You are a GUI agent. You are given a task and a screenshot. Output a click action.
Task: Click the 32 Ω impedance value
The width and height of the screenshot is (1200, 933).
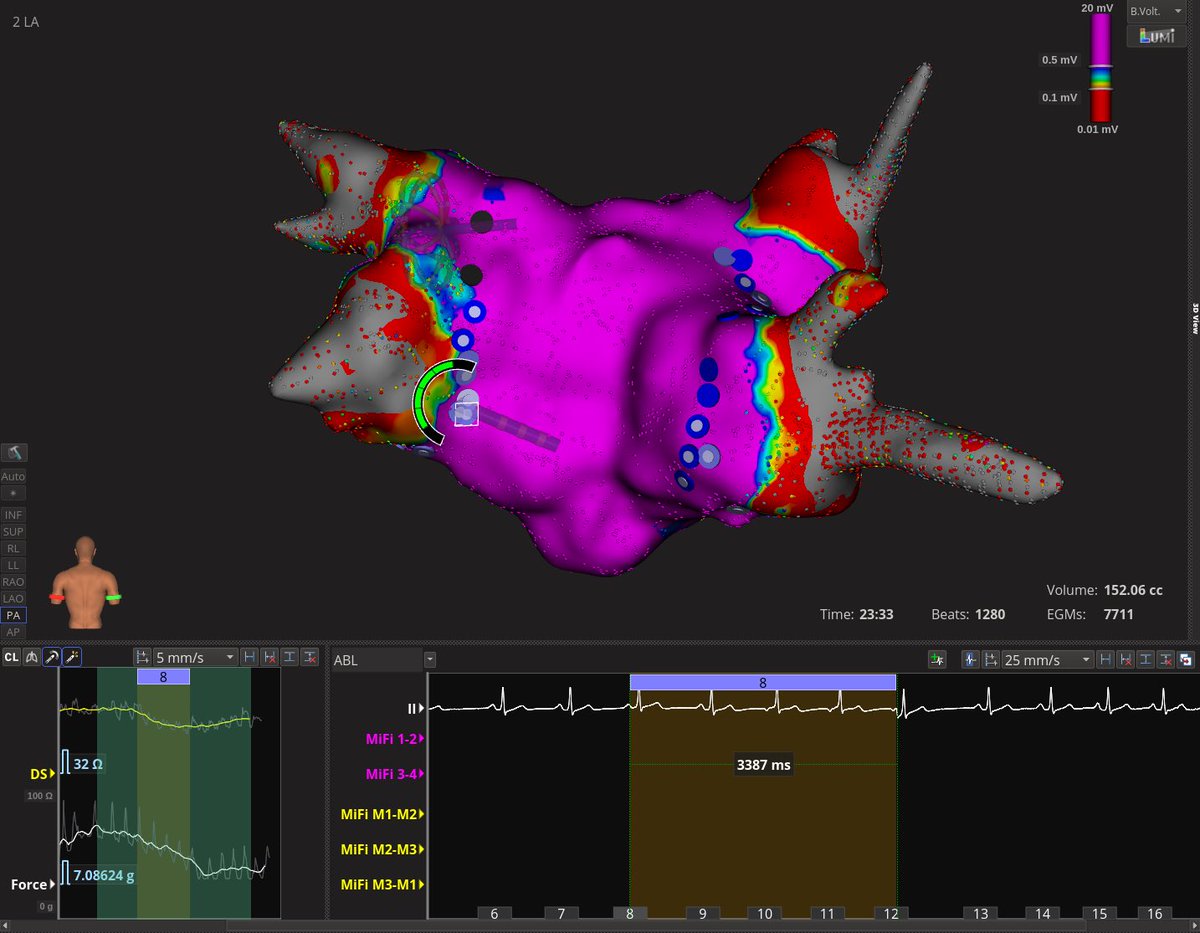[x=89, y=764]
